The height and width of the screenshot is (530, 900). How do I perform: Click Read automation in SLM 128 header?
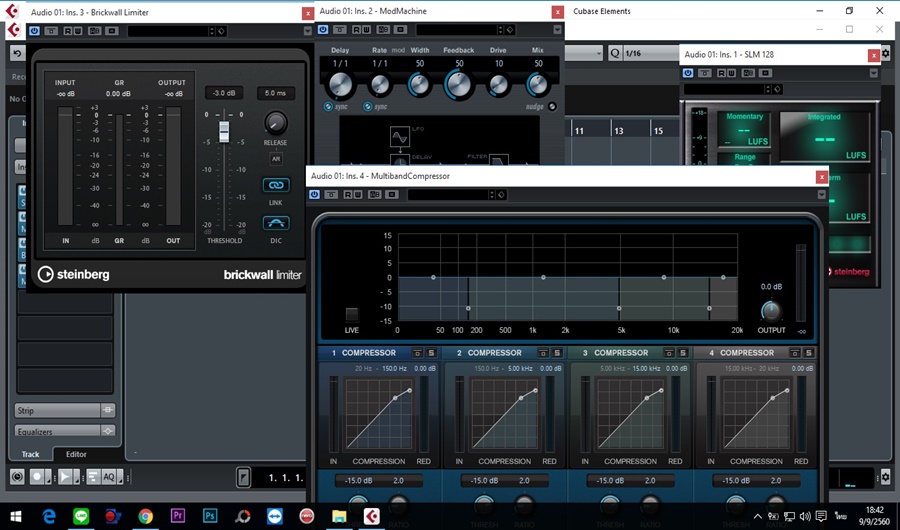[x=721, y=73]
